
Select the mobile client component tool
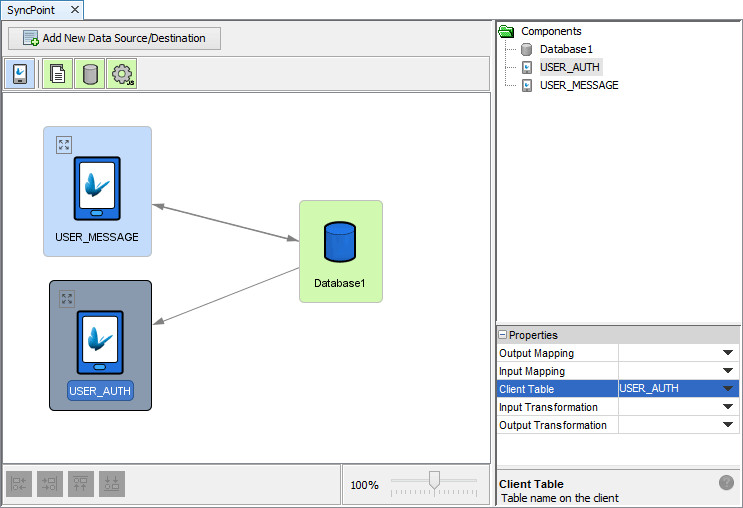click(20, 73)
